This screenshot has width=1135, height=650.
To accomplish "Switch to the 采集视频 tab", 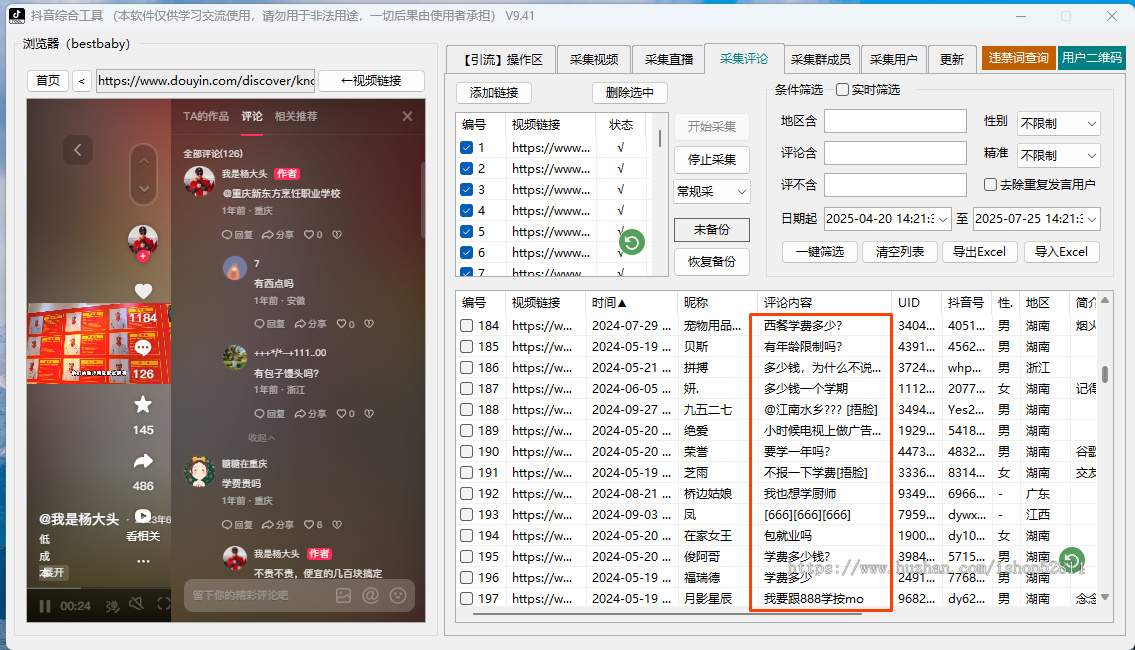I will (x=594, y=59).
